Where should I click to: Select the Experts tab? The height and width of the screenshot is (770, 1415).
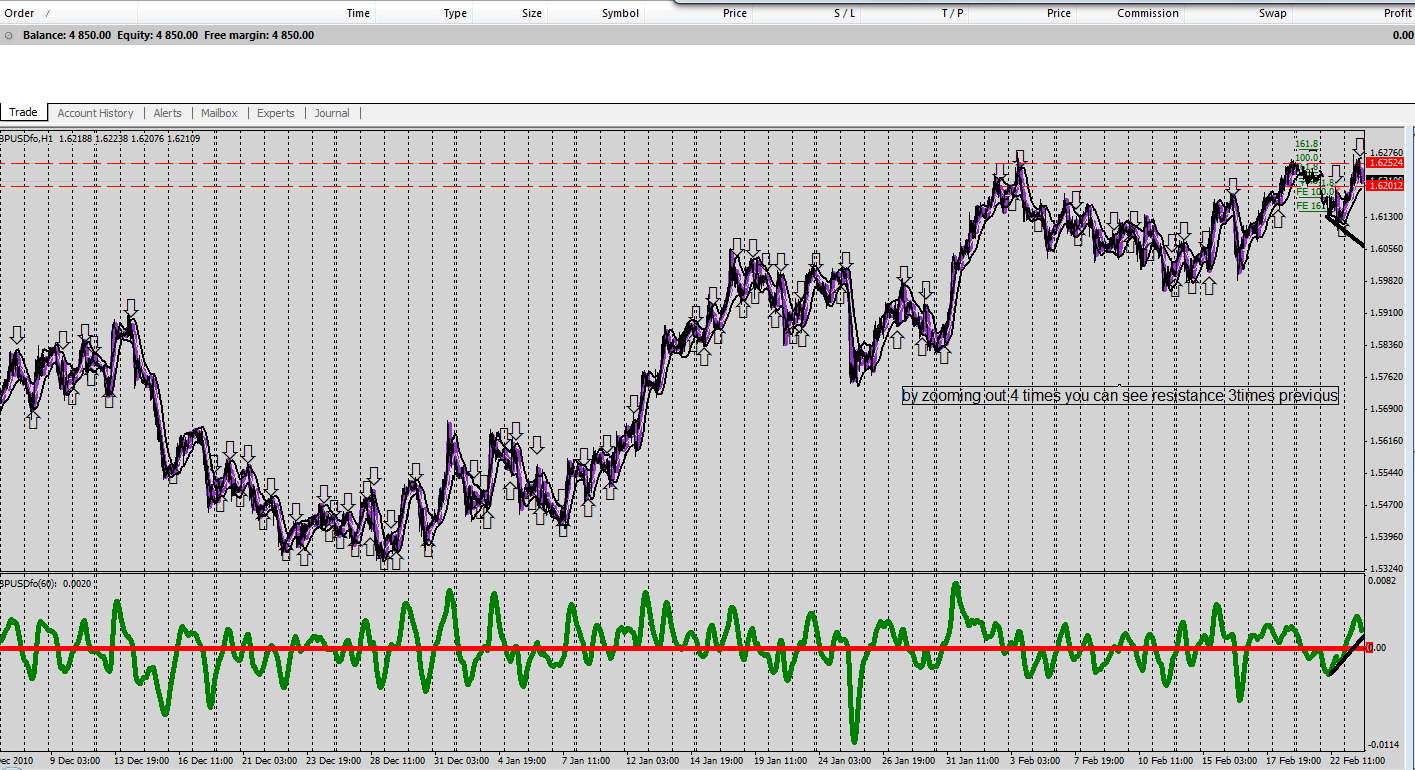tap(275, 113)
